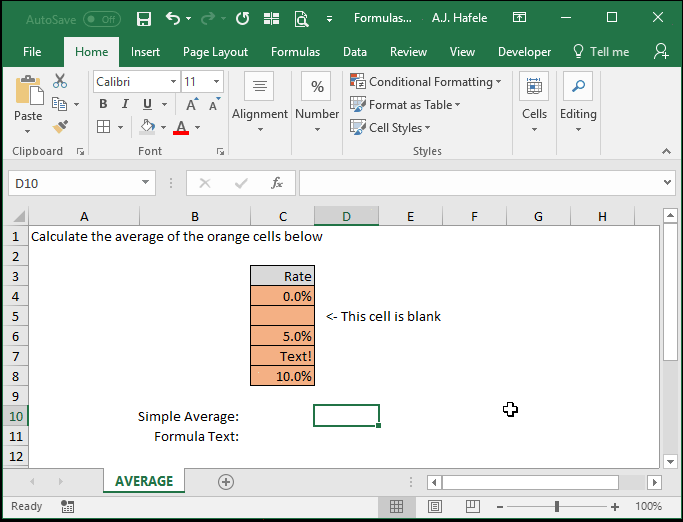The width and height of the screenshot is (683, 522).
Task: Click the Tell me search box
Action: pyautogui.click(x=601, y=52)
